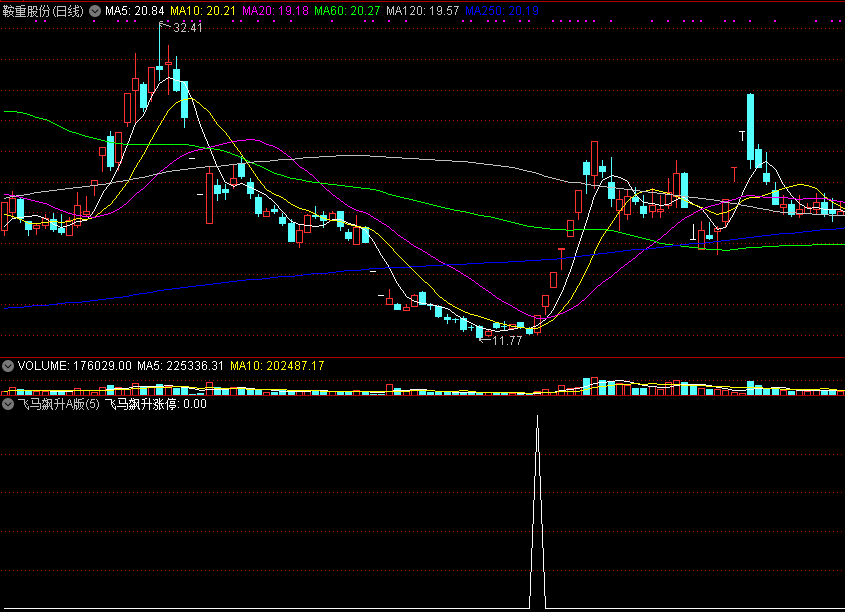Click the 飞马飙升涨停: 0.00 value label
The height and width of the screenshot is (612, 845).
tap(156, 404)
